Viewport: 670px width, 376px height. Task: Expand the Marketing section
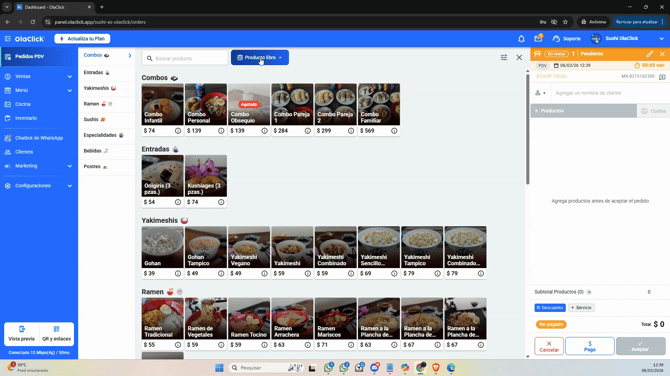point(38,166)
